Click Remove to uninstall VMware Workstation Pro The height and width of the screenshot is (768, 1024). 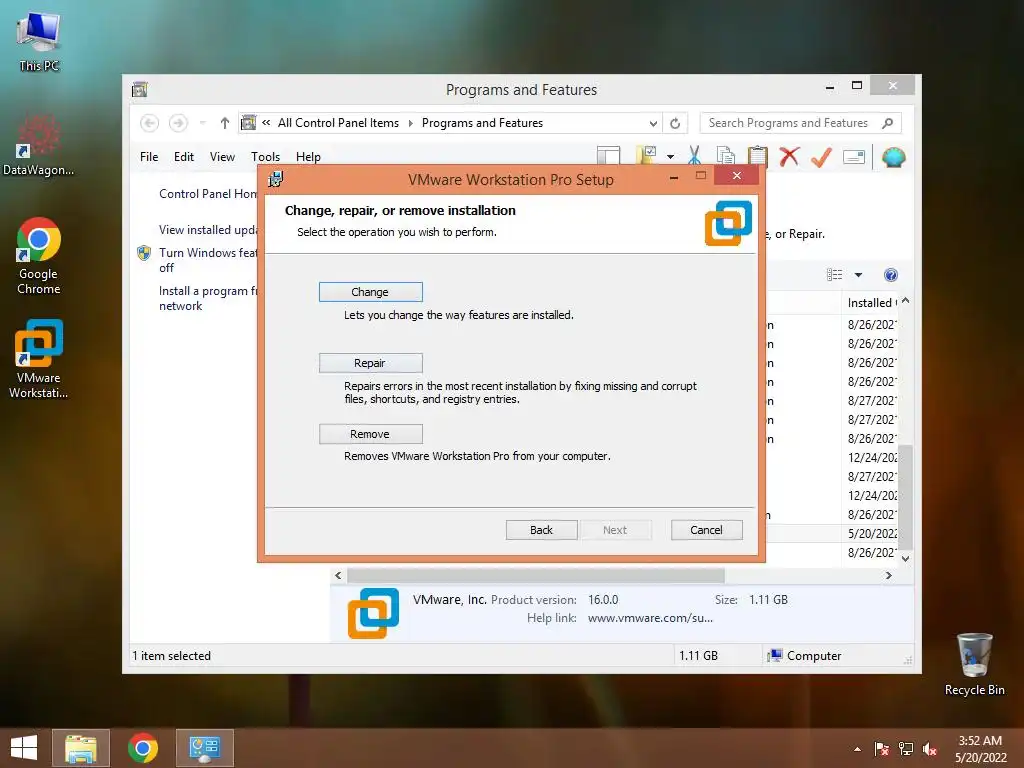click(370, 434)
